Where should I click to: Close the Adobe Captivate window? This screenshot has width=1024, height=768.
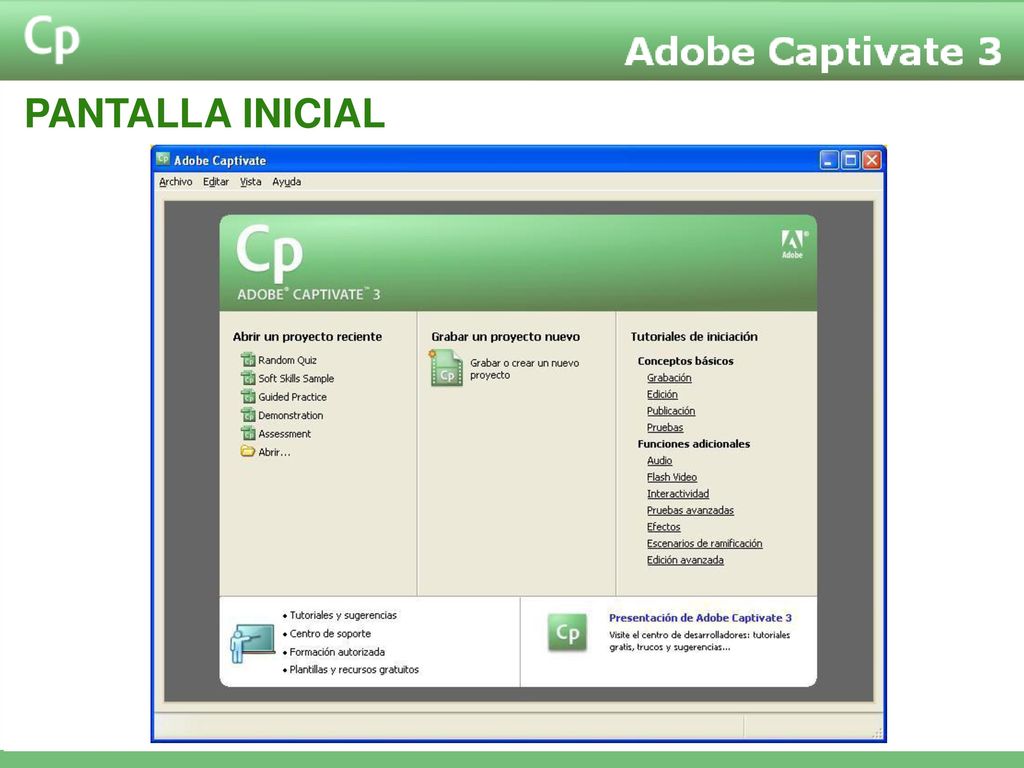[x=872, y=160]
